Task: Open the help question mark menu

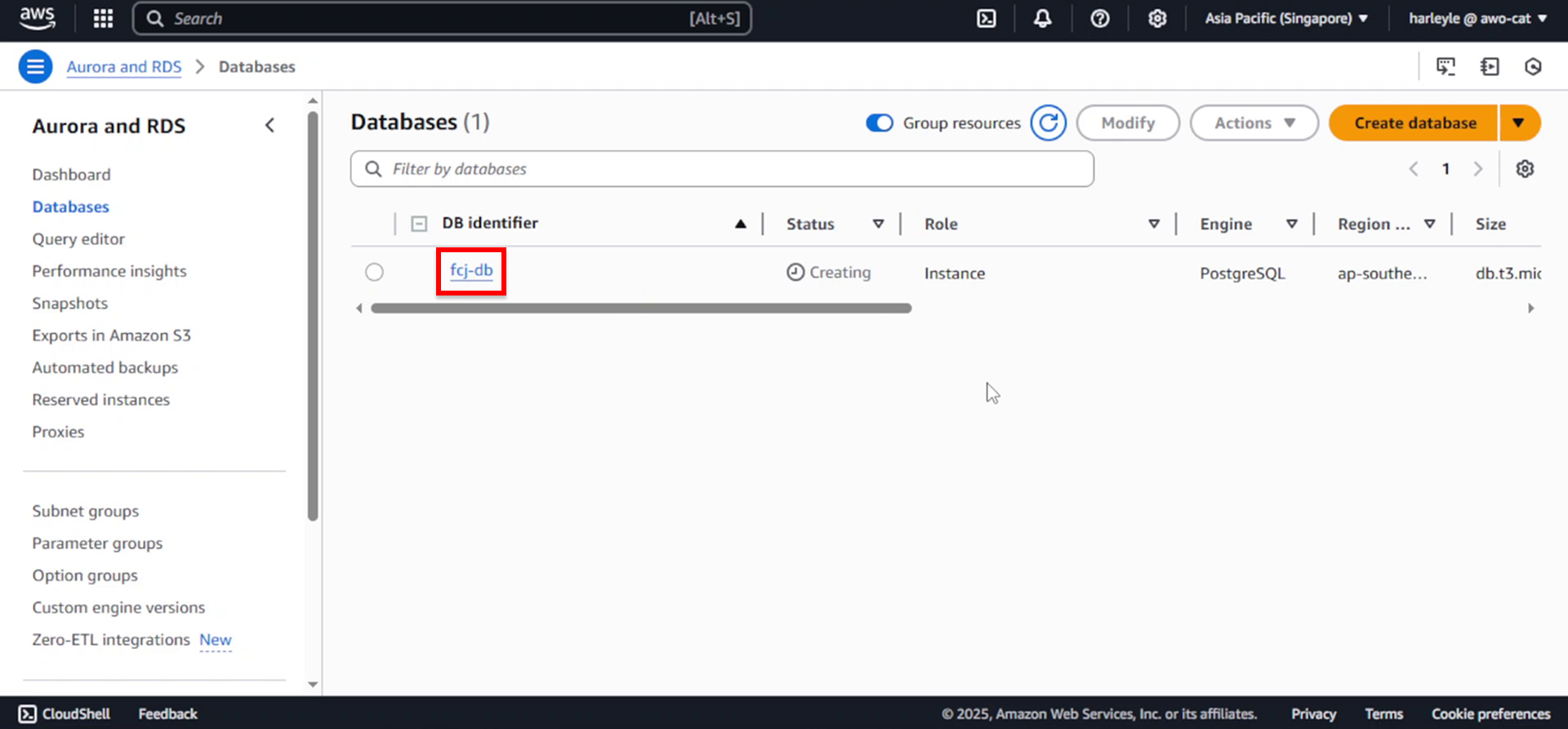Action: coord(1100,18)
